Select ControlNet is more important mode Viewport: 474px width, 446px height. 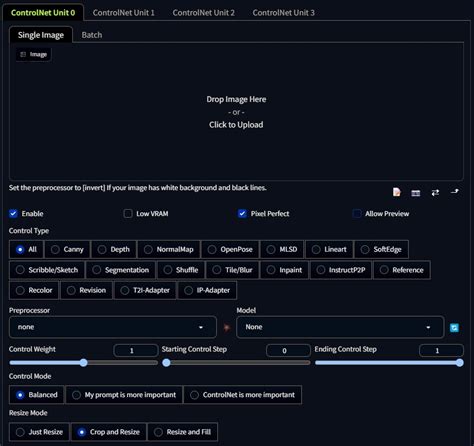point(243,395)
